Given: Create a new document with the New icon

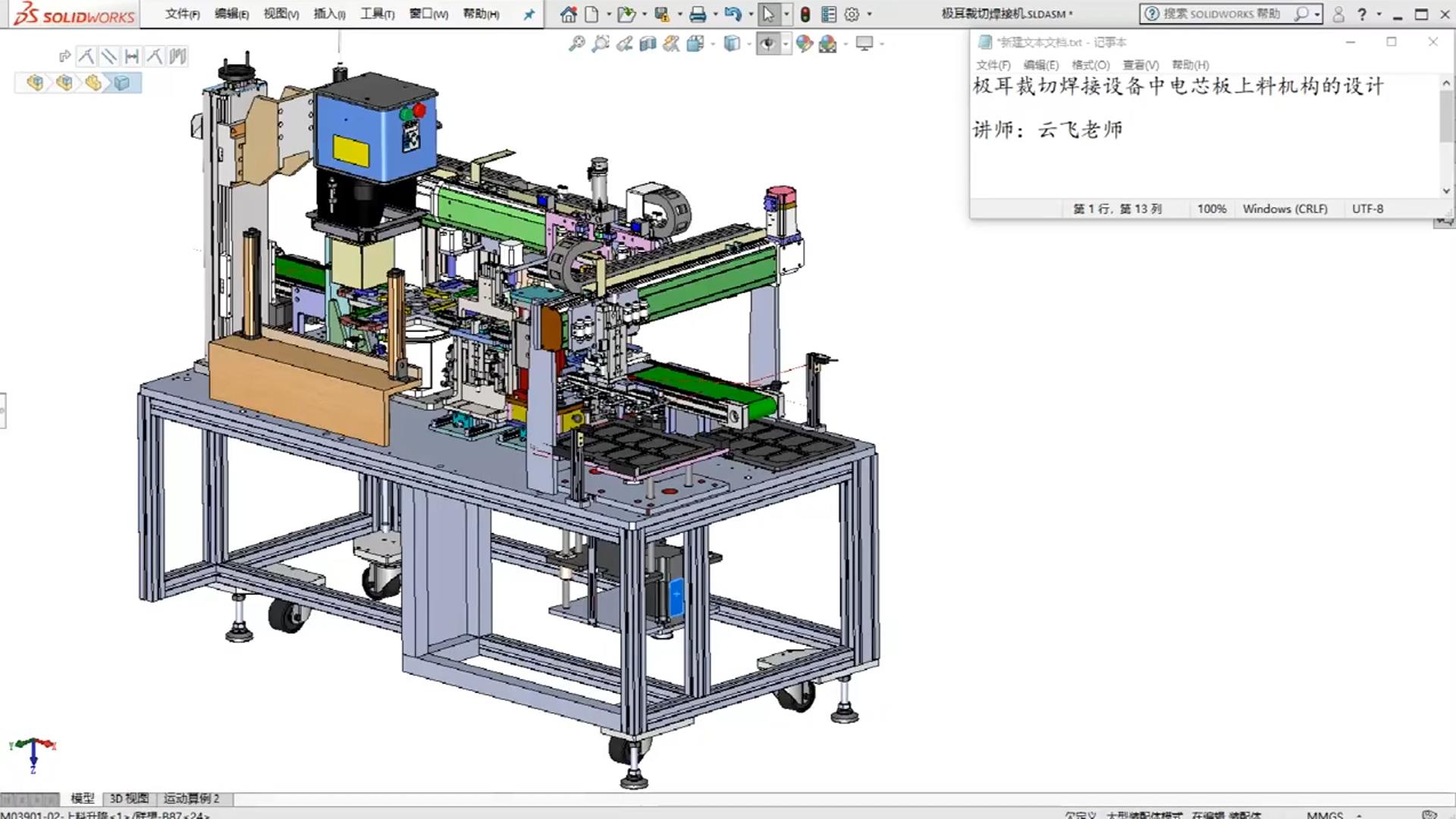Looking at the screenshot, I should click(x=591, y=14).
